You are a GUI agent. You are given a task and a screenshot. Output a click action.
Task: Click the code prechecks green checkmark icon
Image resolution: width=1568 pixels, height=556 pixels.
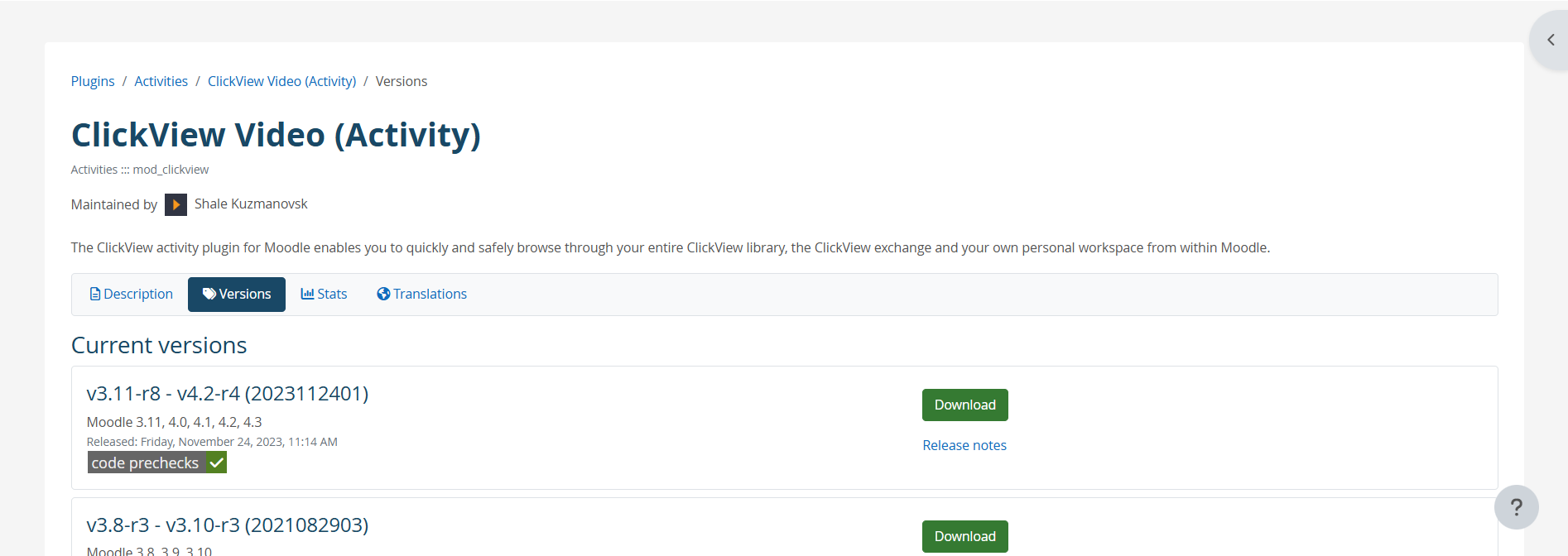[217, 463]
